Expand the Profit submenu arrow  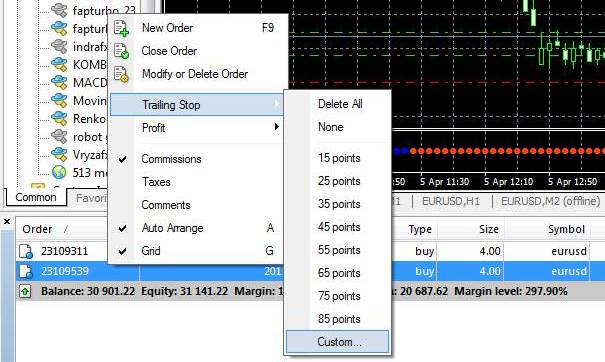click(276, 127)
